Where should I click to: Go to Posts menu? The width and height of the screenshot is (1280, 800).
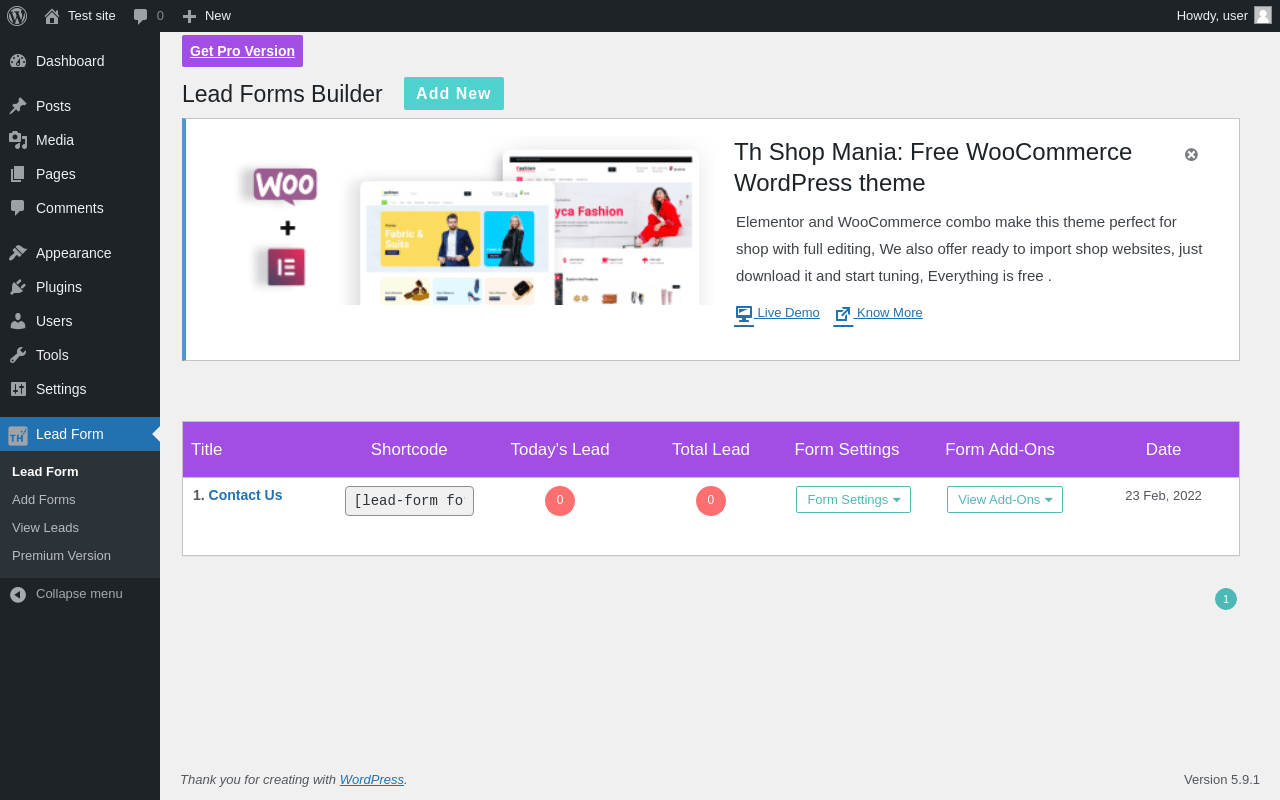[x=80, y=106]
